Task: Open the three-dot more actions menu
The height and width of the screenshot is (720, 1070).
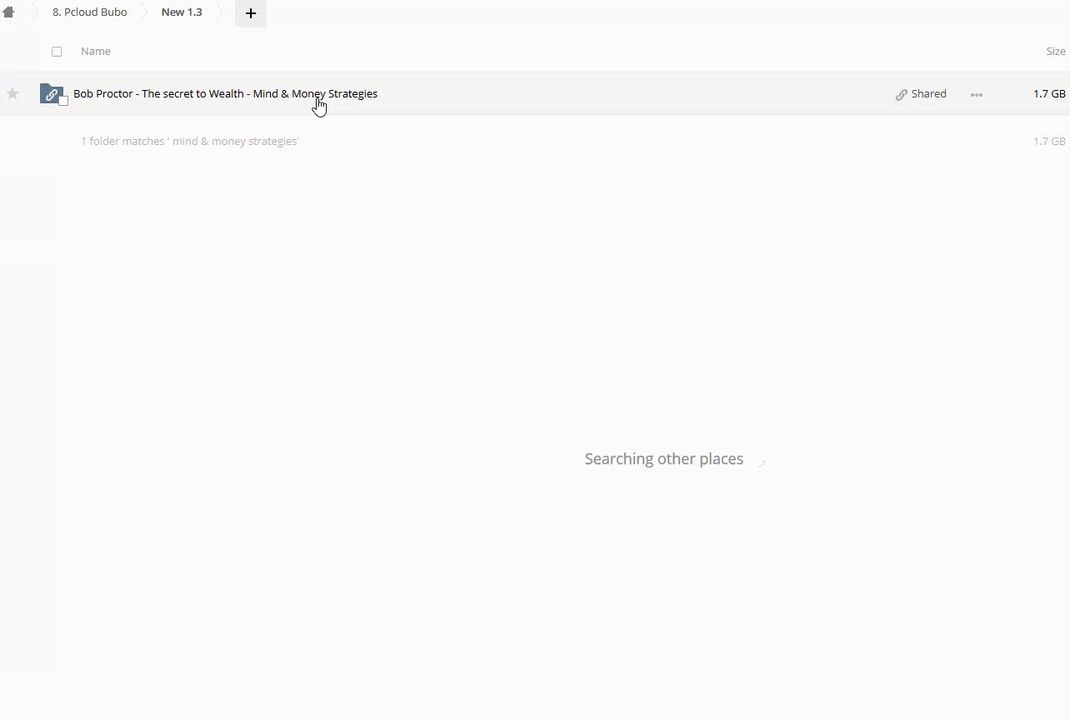Action: [976, 95]
